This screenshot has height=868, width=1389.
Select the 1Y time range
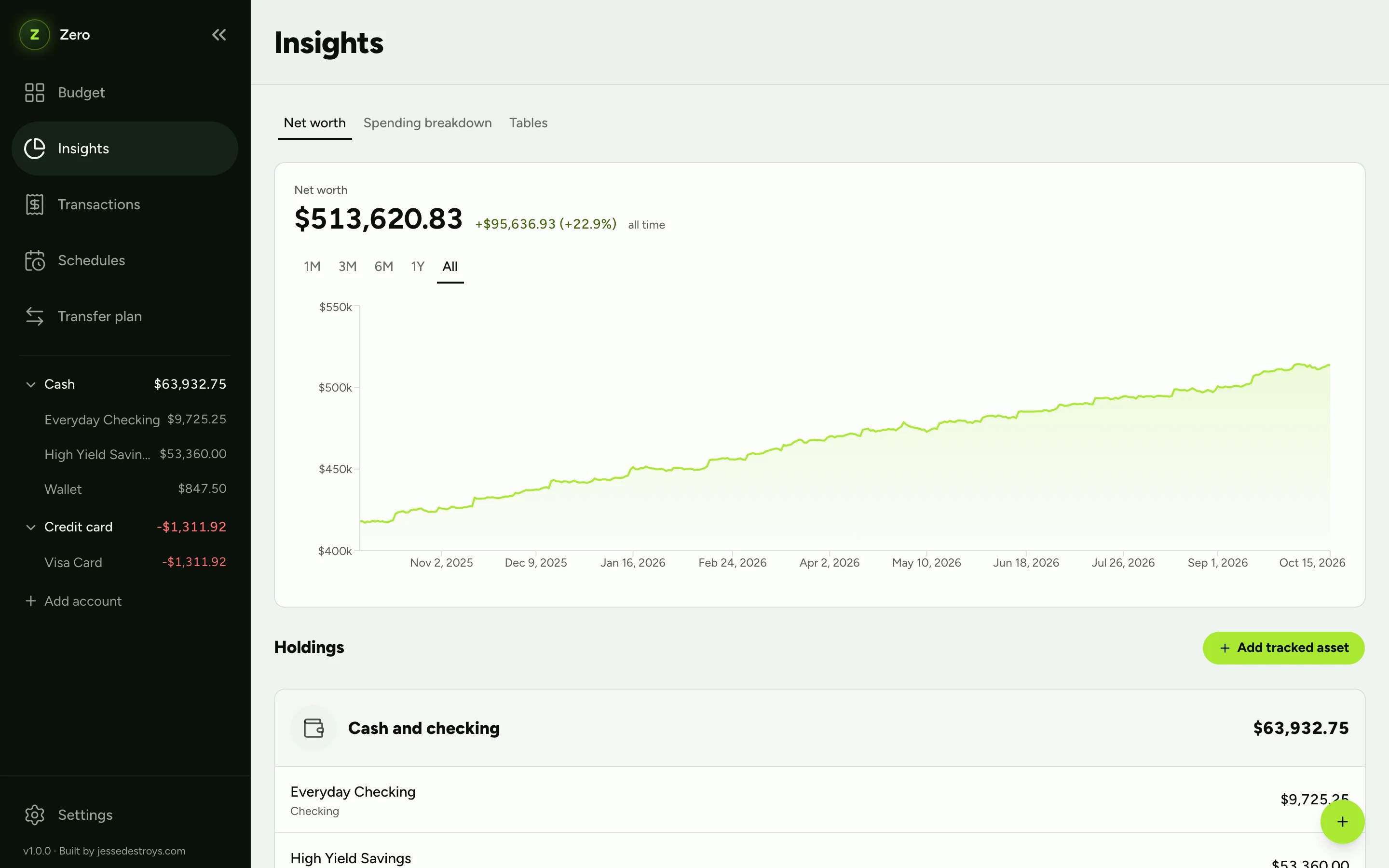(417, 266)
